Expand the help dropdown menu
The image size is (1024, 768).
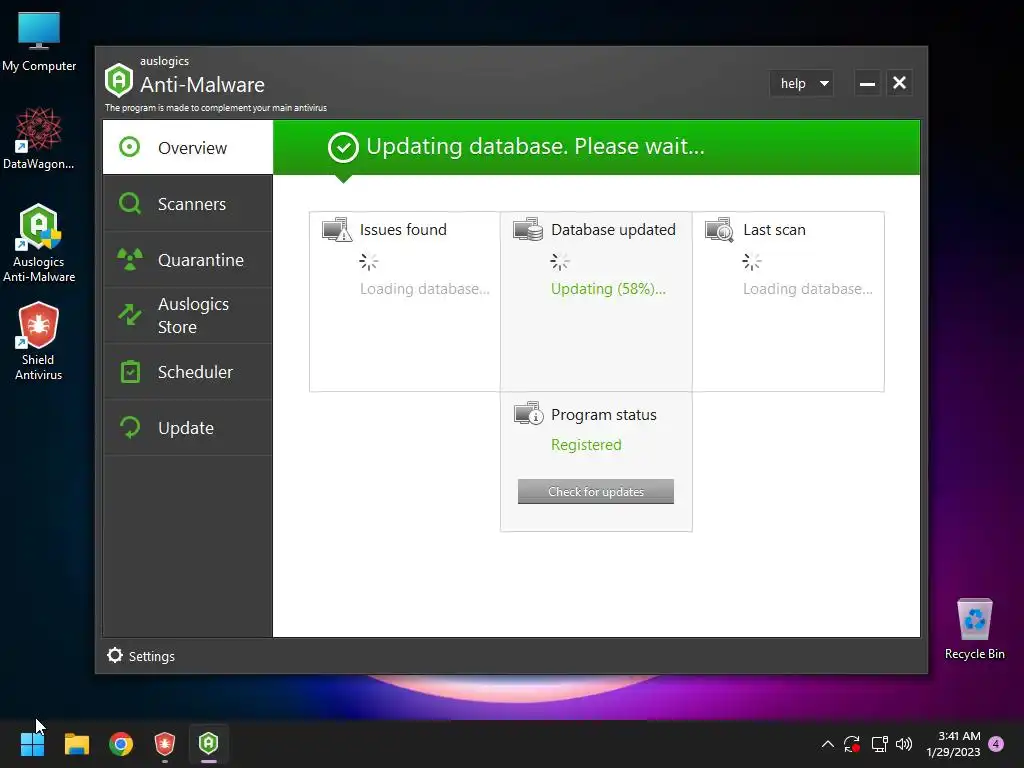[801, 84]
